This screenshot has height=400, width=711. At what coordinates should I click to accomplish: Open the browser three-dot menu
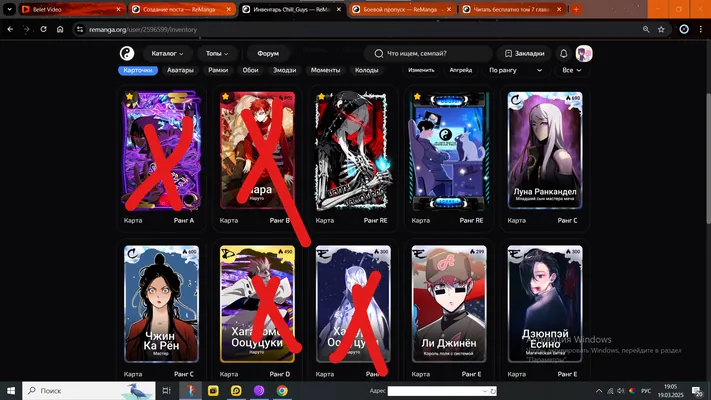[701, 29]
